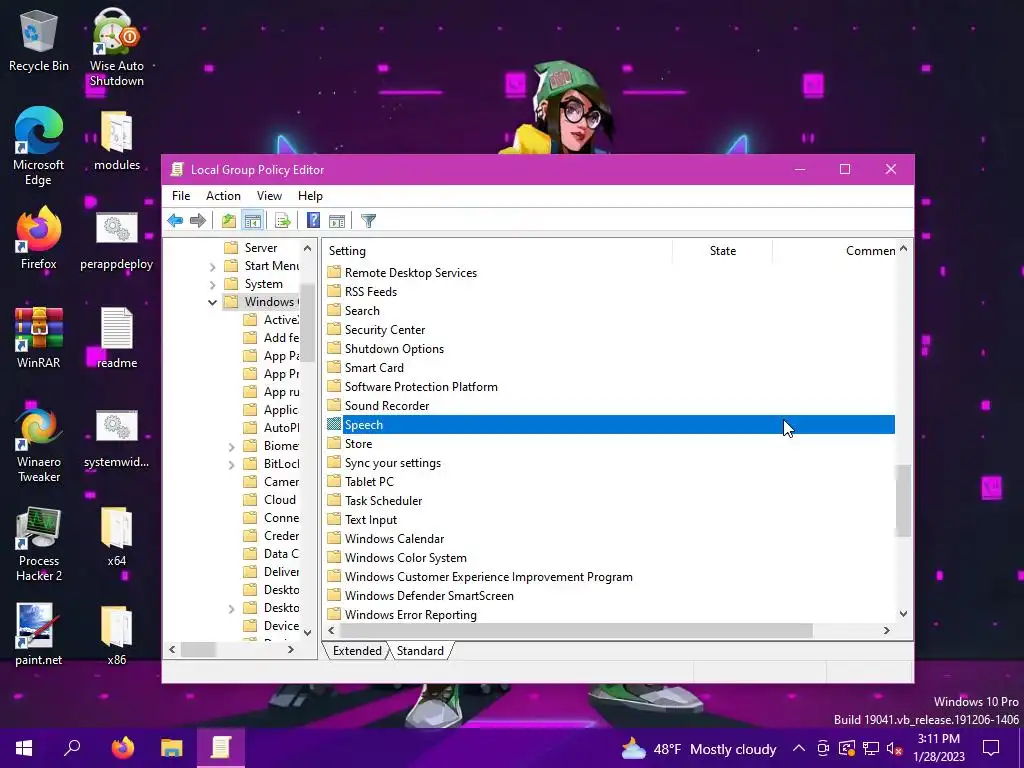Image resolution: width=1024 pixels, height=768 pixels.
Task: Click tree pane scroll down arrow
Action: (307, 633)
